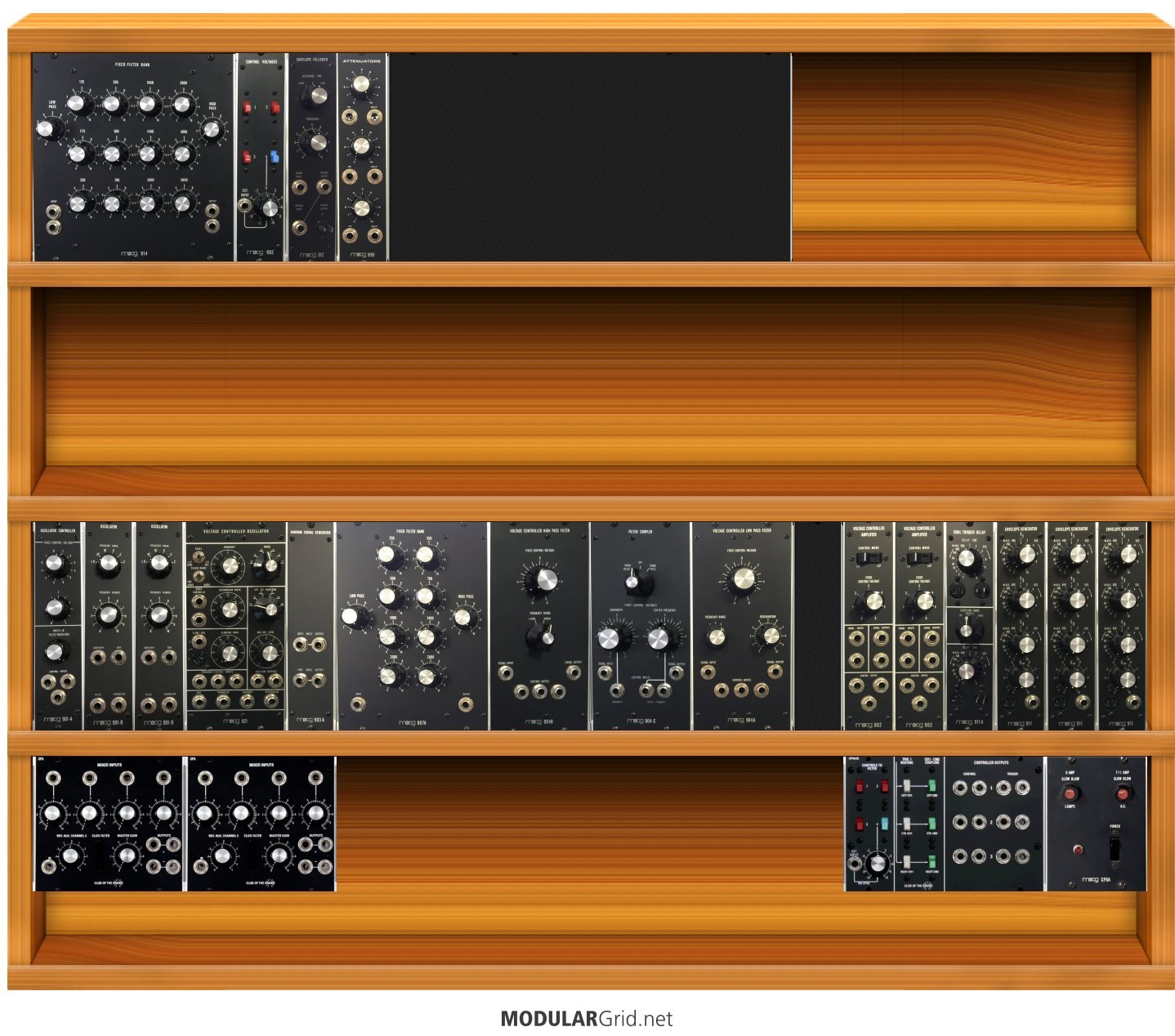Select the red power lamp on CP8A
This screenshot has width=1175, height=1036.
tap(1078, 851)
